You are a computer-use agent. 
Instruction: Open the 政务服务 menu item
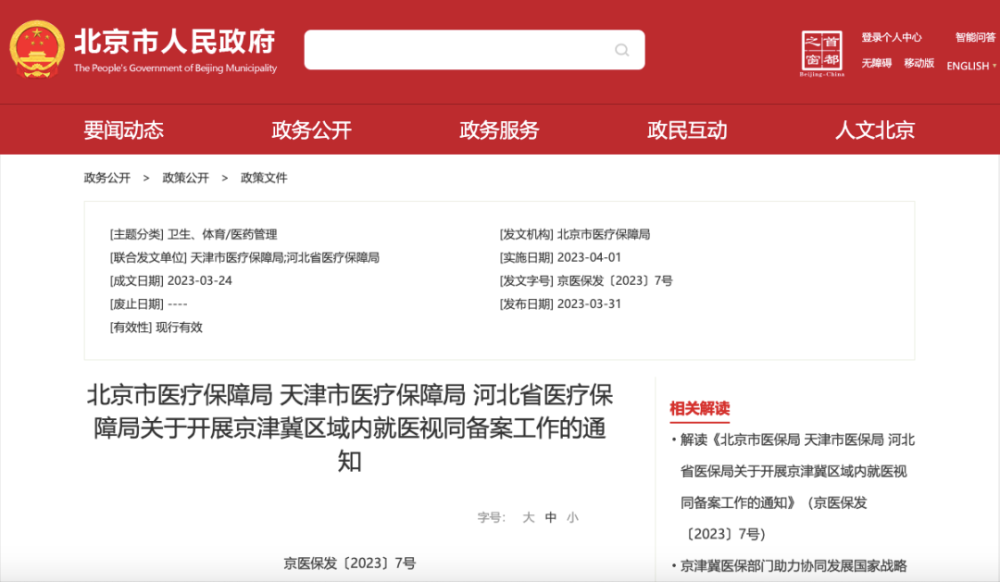pos(497,130)
